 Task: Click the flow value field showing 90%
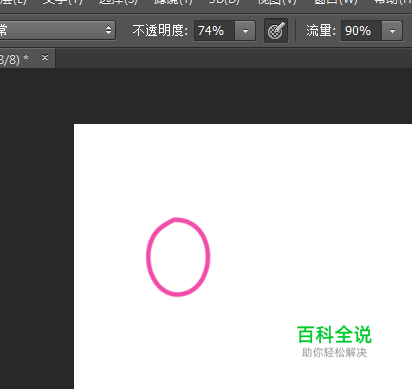(x=361, y=31)
